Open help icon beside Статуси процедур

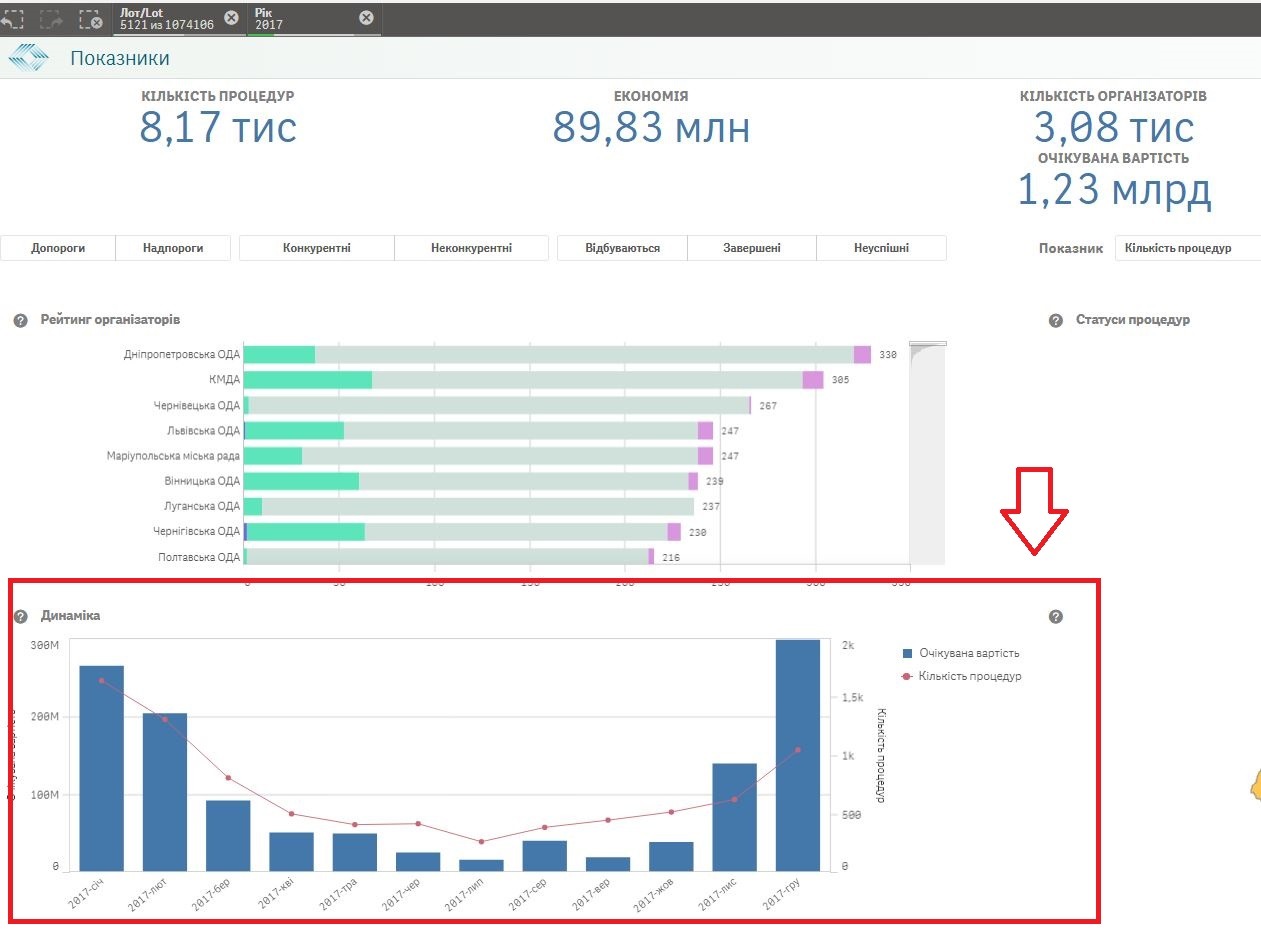pos(1055,320)
